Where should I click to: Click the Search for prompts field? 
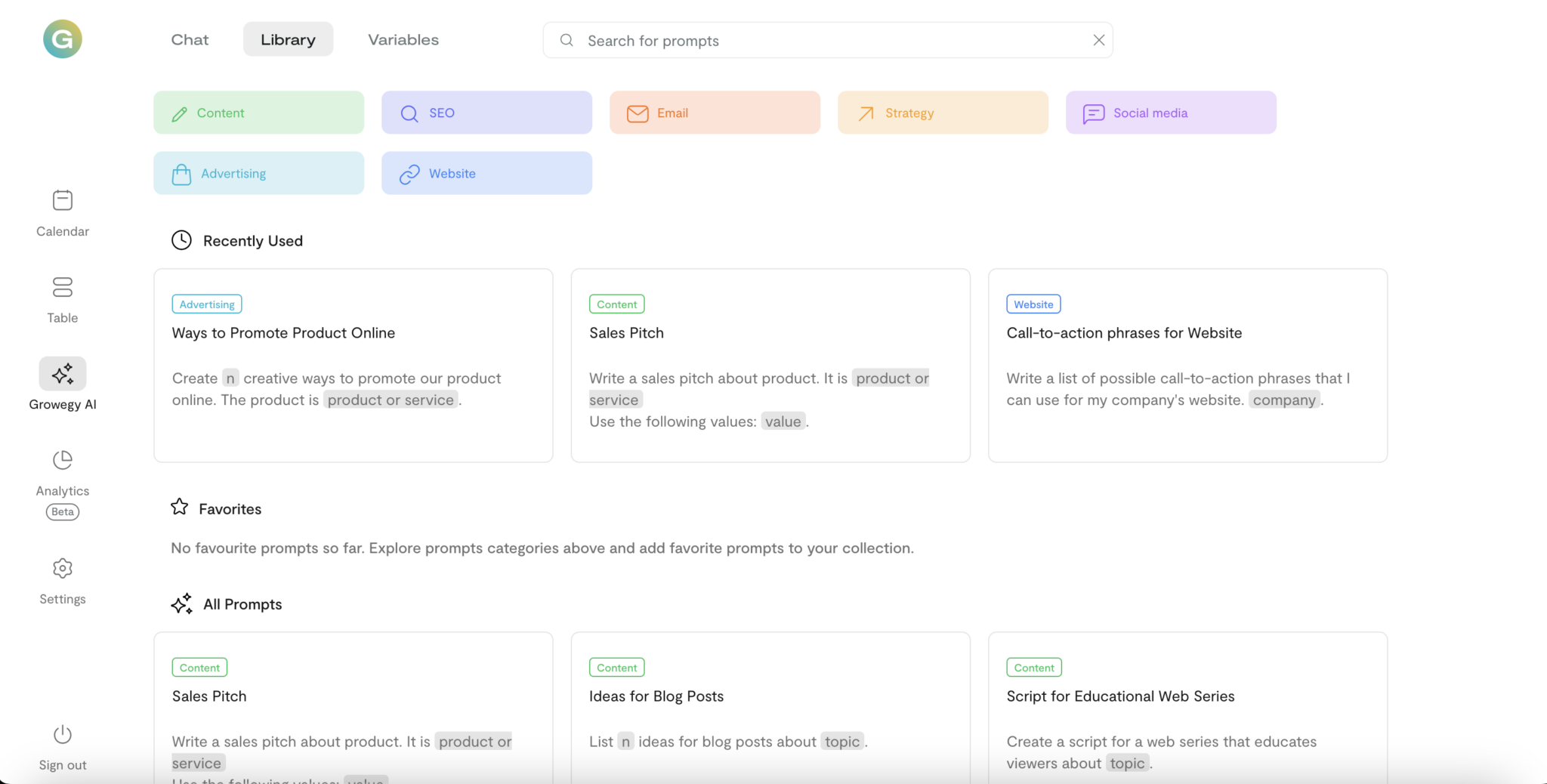click(x=827, y=41)
